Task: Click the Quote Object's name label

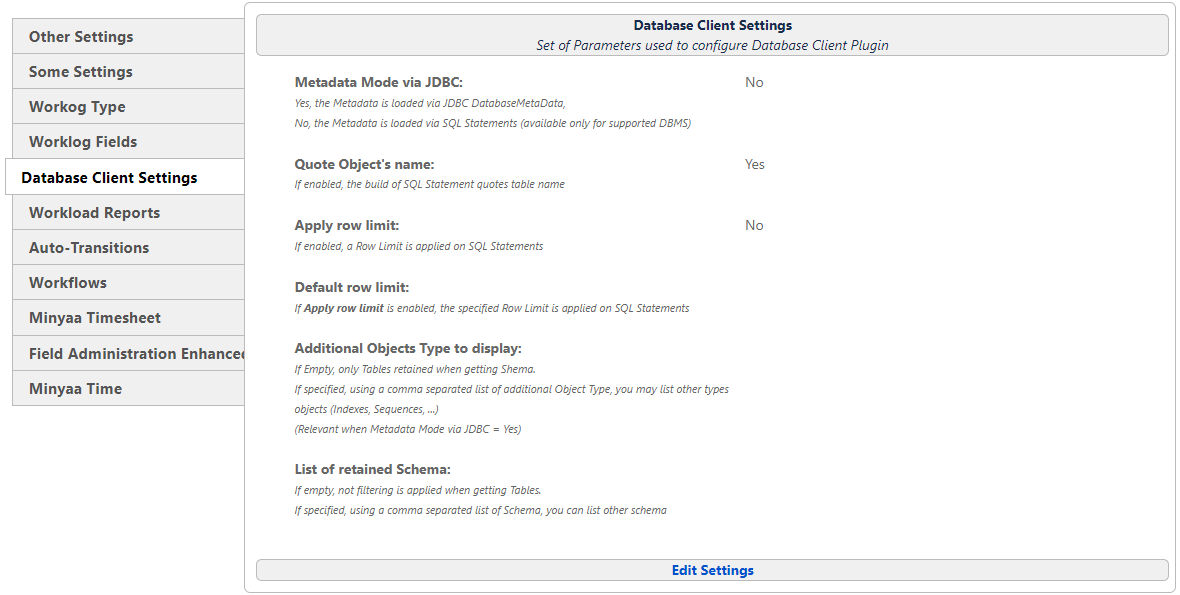Action: coord(364,164)
